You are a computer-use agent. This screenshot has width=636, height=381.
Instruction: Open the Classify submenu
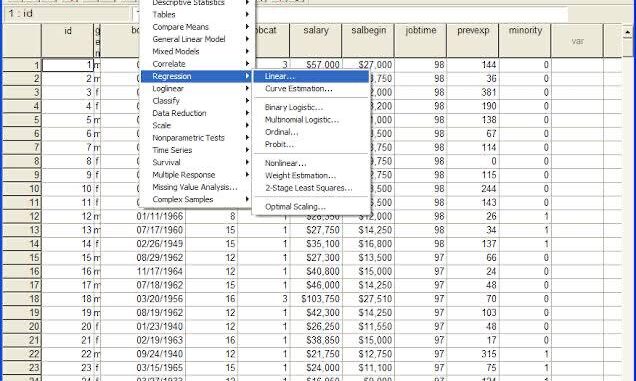[x=197, y=101]
